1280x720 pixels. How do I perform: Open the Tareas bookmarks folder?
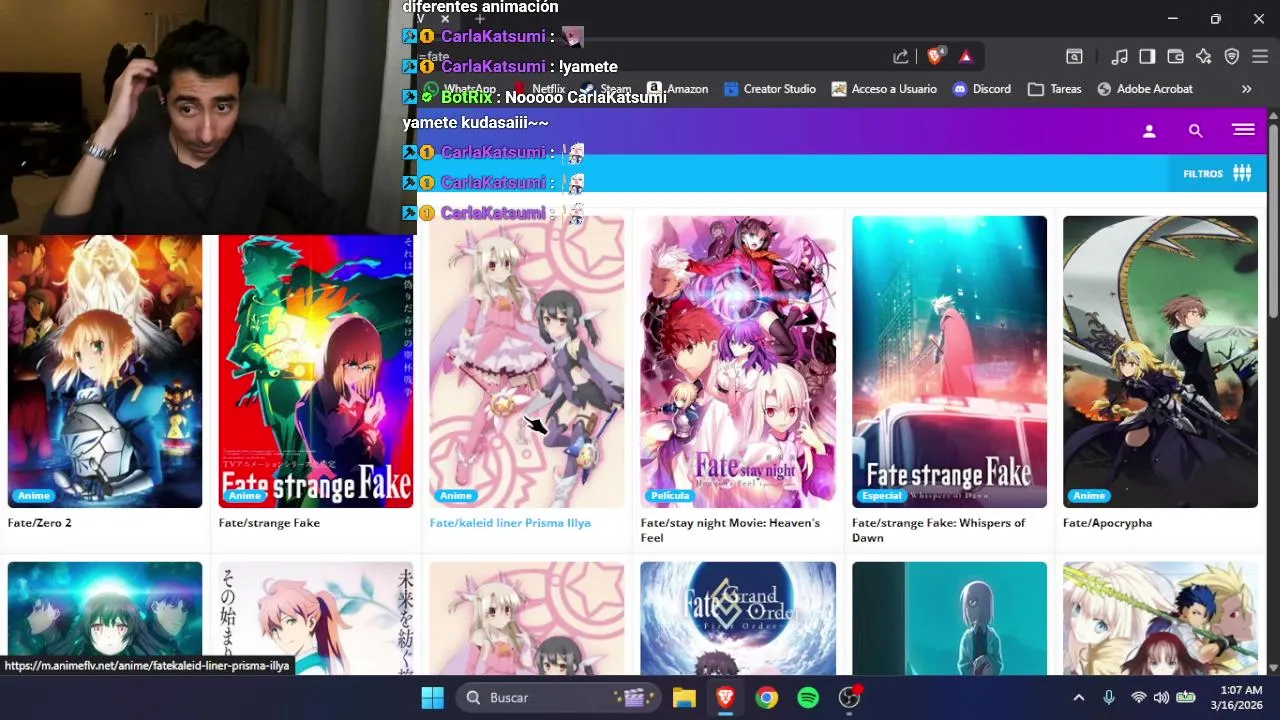point(1054,89)
